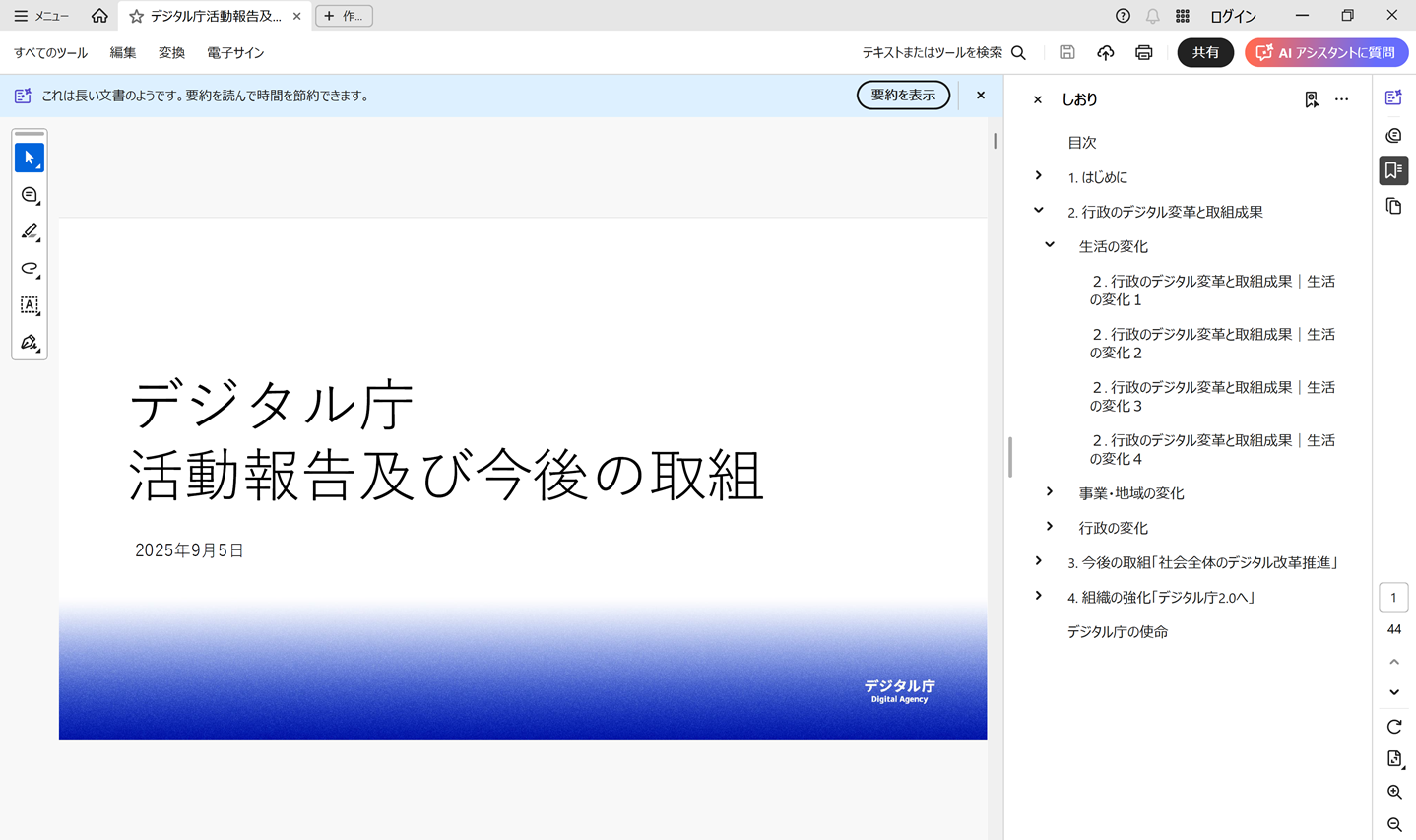
Task: Select the freehand draw tool
Action: [30, 269]
